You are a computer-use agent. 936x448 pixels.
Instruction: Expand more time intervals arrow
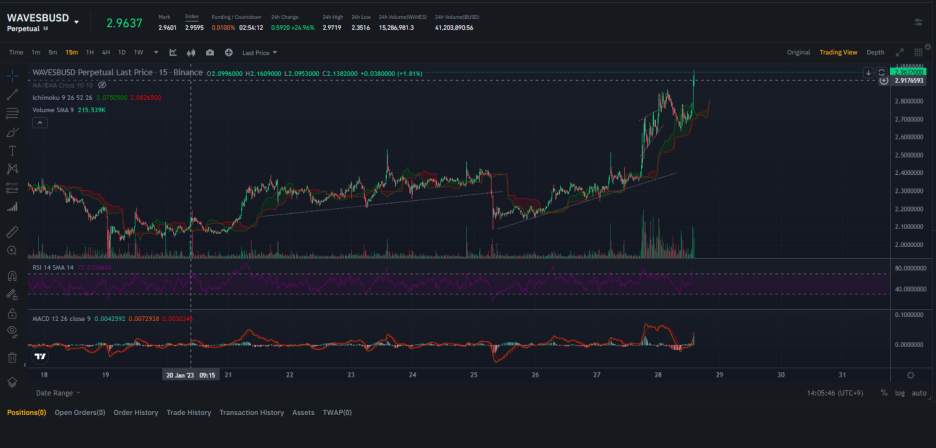[x=156, y=53]
